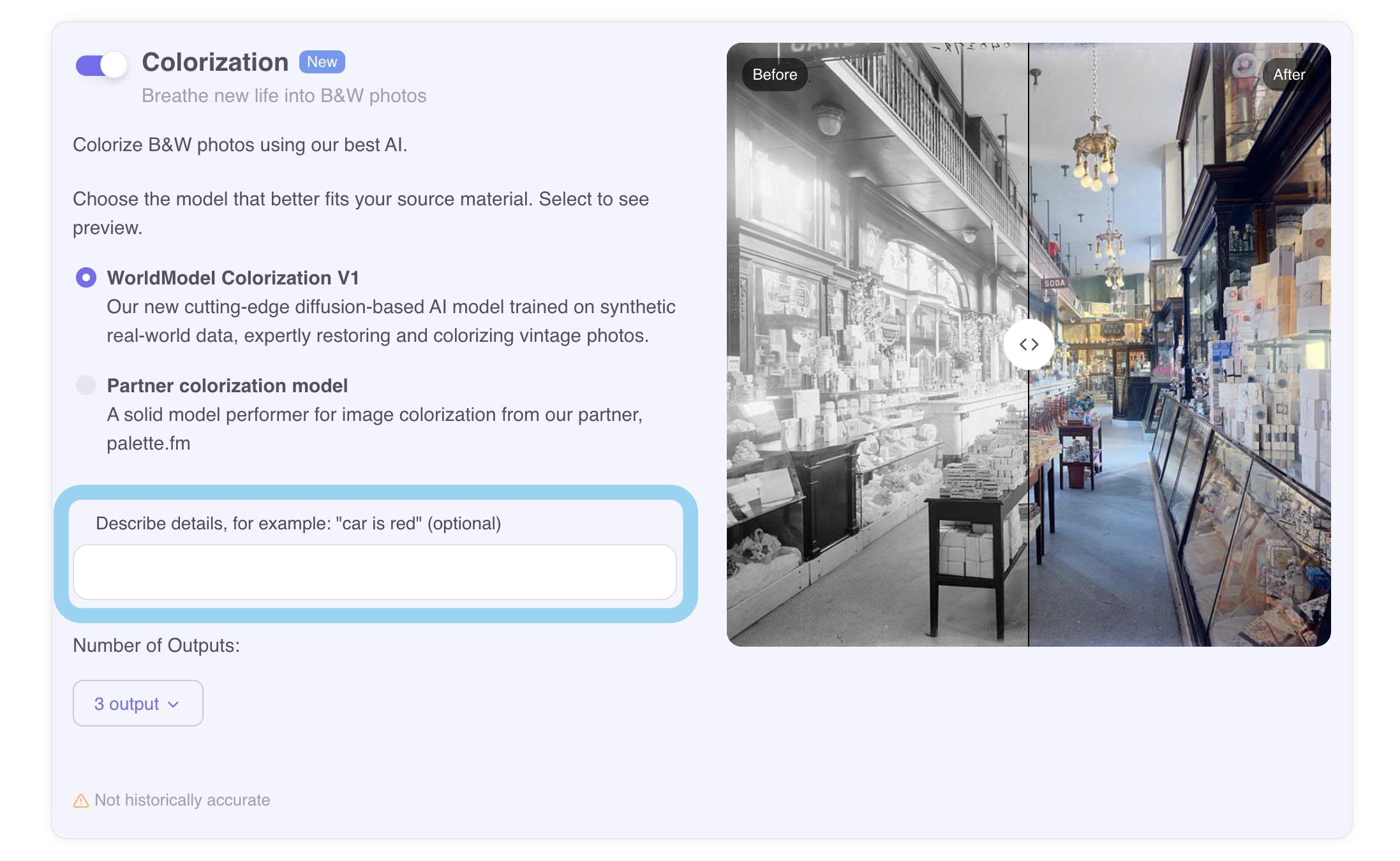The width and height of the screenshot is (1400, 861).
Task: Click the After label on preview
Action: point(1289,75)
